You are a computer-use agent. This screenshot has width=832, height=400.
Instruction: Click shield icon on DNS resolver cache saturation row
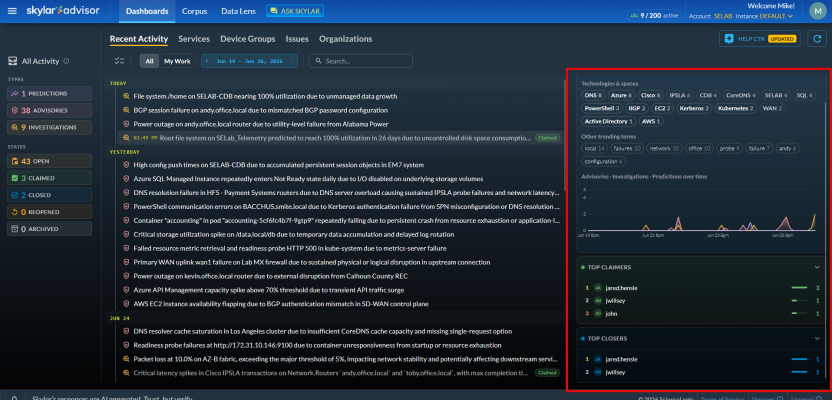pos(126,331)
